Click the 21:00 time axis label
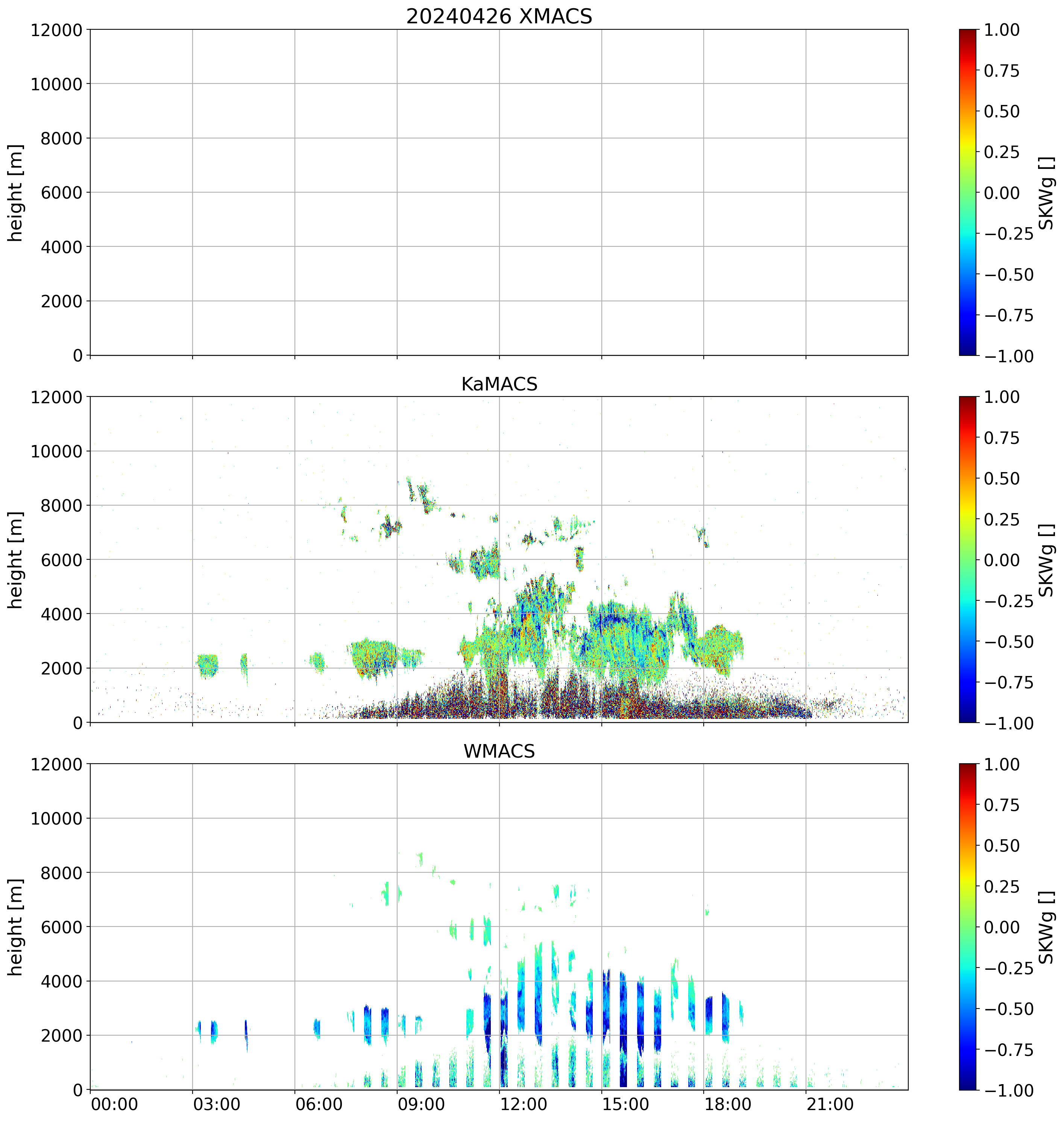Viewport: 1064px width, 1121px height. pyautogui.click(x=830, y=1104)
